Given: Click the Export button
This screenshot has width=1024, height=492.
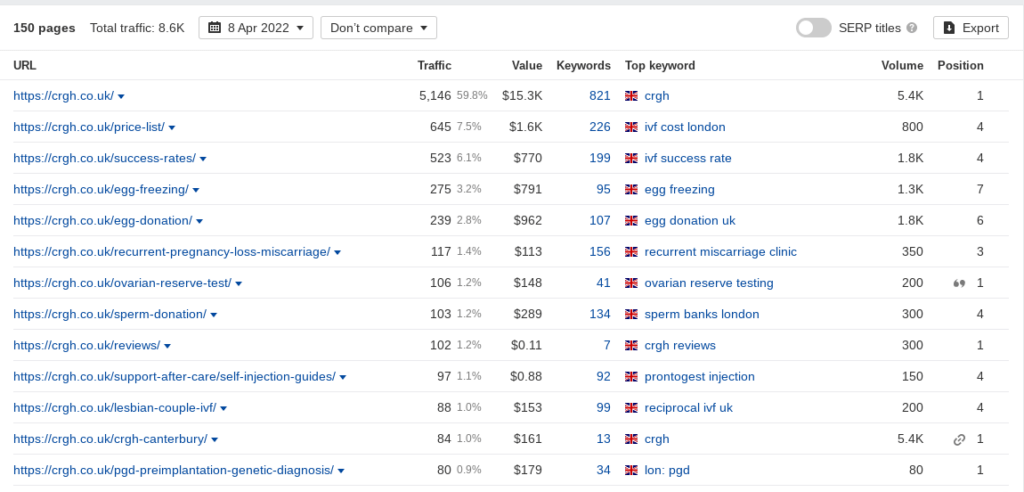Looking at the screenshot, I should (970, 28).
